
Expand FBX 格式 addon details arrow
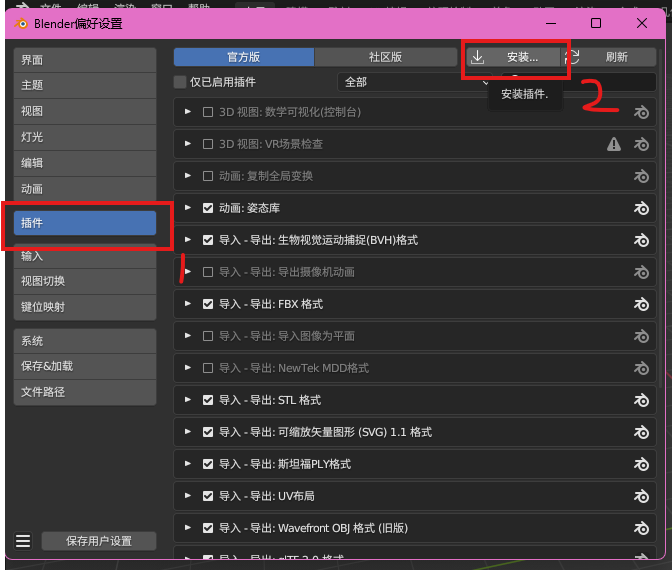coord(188,303)
